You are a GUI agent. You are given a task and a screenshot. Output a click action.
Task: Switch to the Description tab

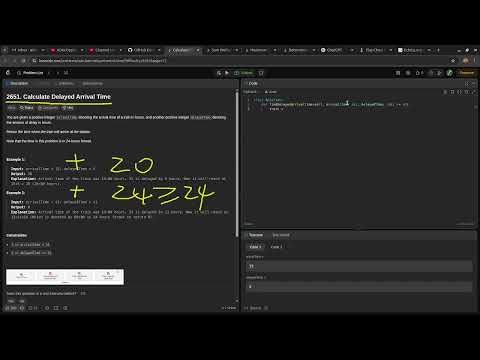tap(17, 83)
